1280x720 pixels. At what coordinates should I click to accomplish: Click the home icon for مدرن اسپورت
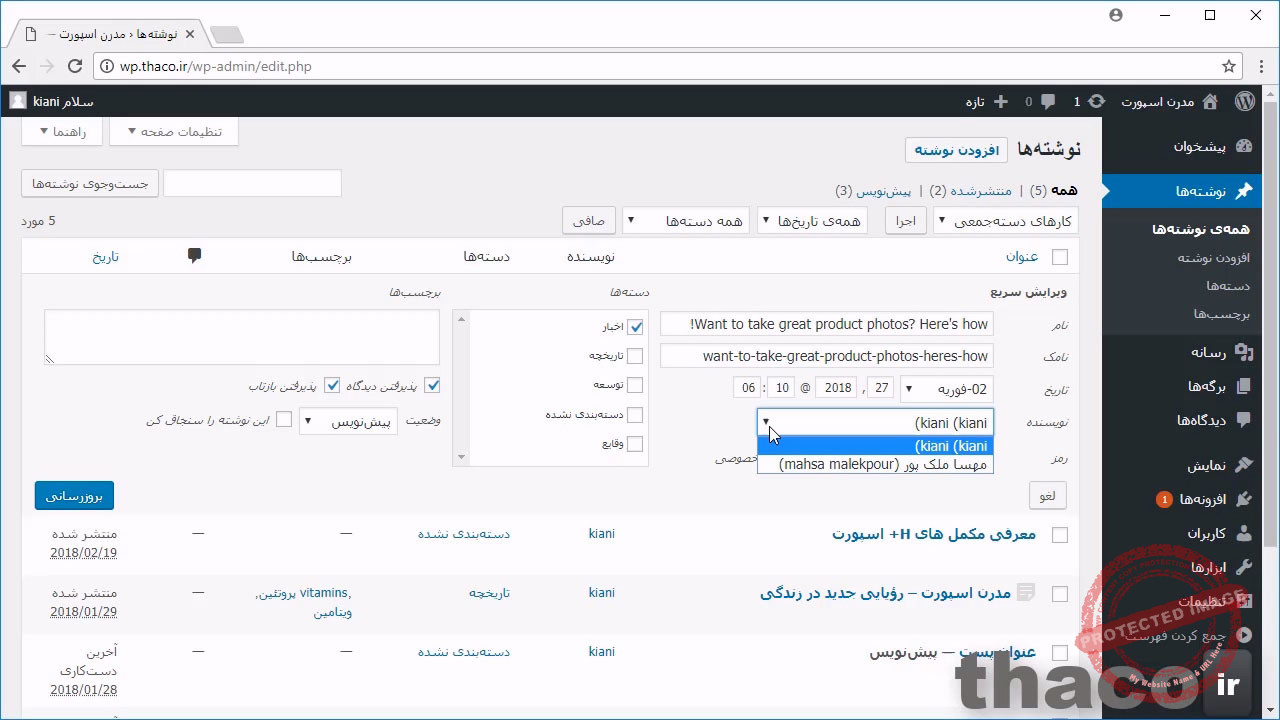coord(1210,101)
